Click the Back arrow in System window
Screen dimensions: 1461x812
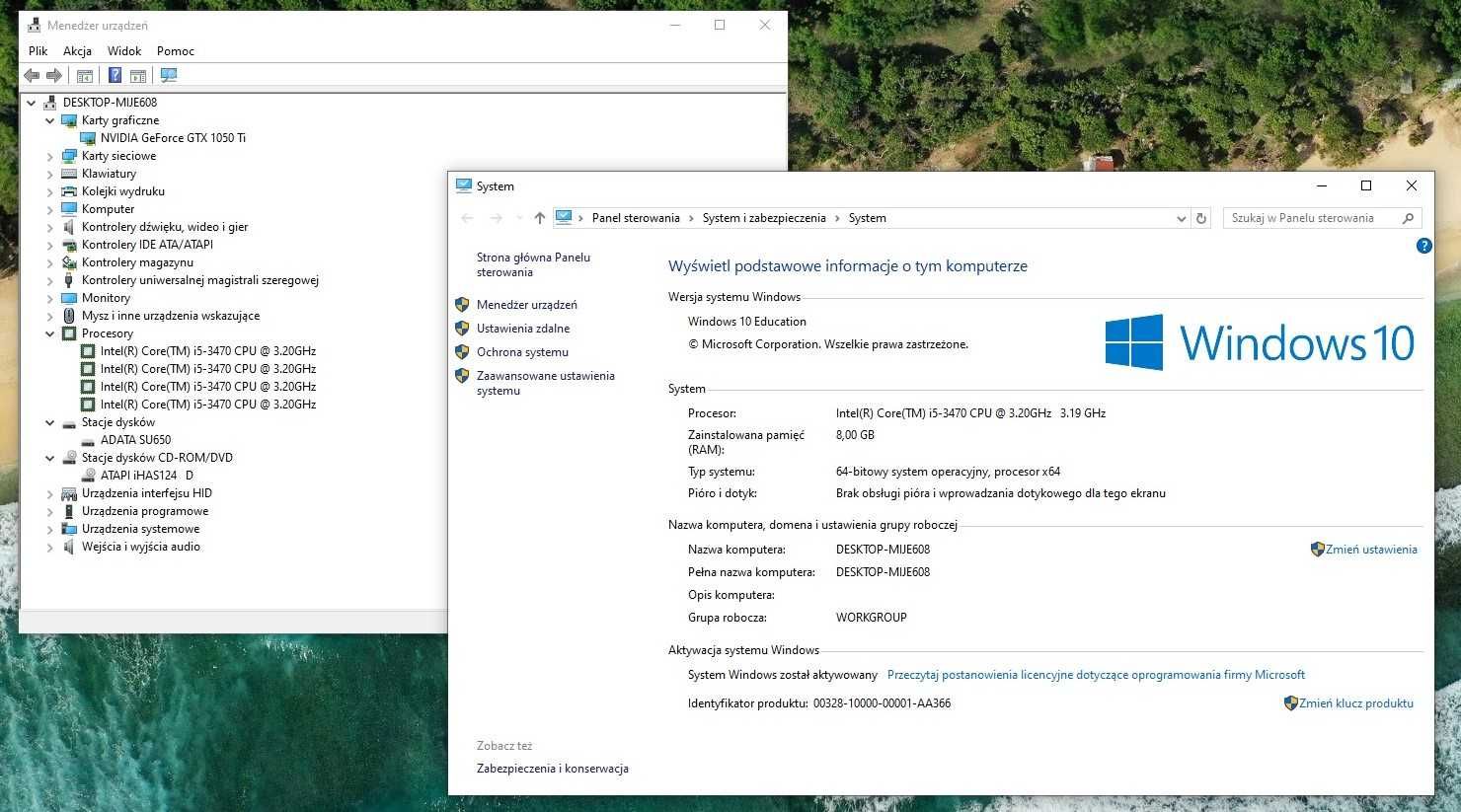(468, 218)
